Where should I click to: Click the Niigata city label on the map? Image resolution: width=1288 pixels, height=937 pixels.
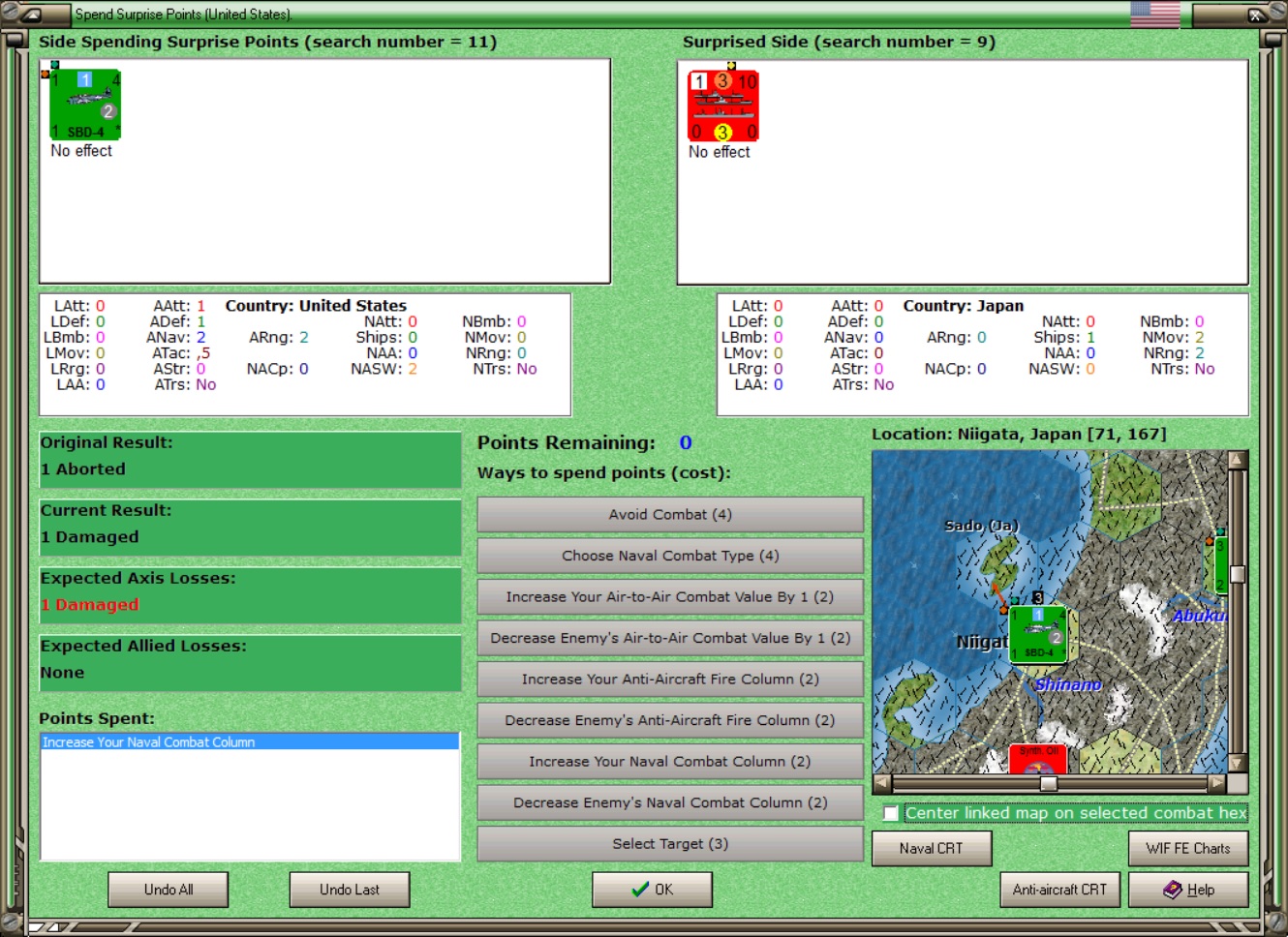point(982,642)
